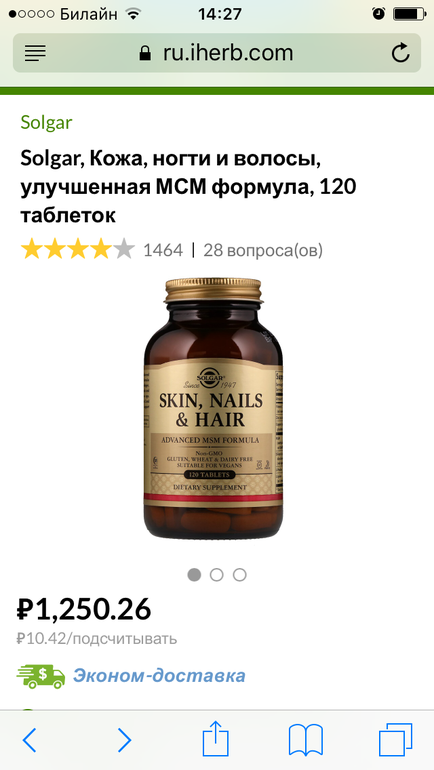Tap the five-star rating stars
This screenshot has width=434, height=770.
[x=78, y=249]
